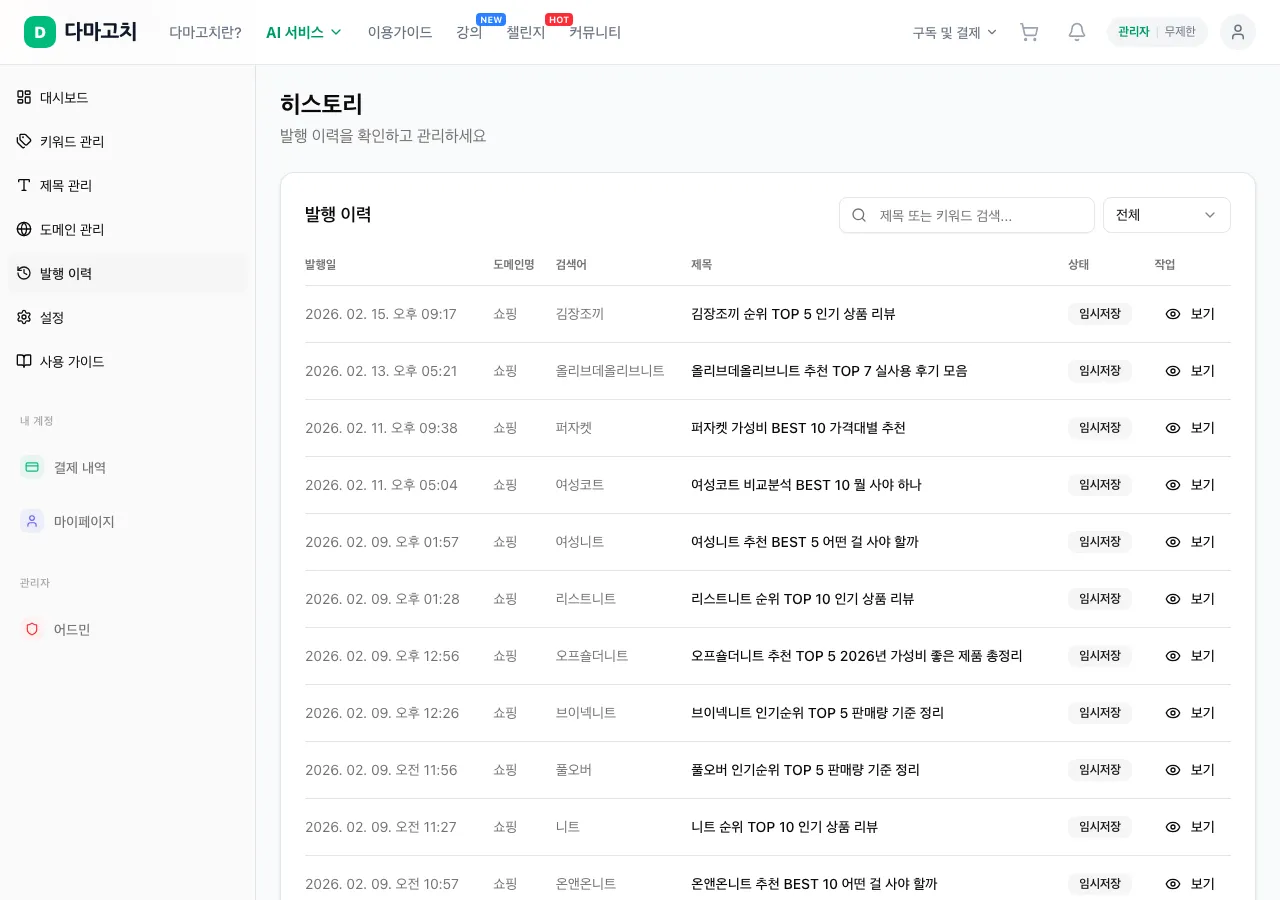
Task: Click the 결제 내역 card icon
Action: (x=32, y=467)
